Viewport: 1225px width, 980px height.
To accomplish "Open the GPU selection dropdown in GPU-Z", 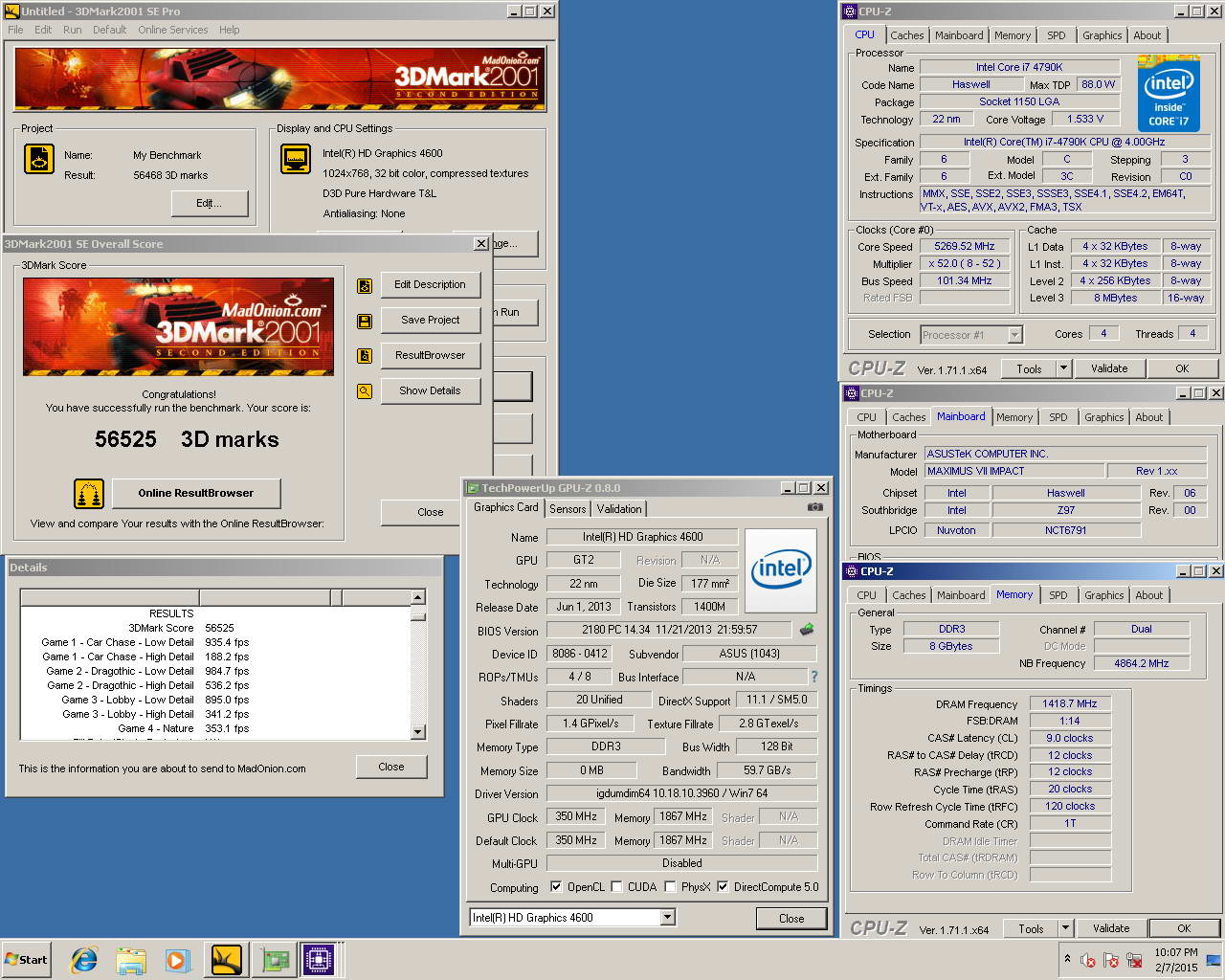I will point(667,918).
